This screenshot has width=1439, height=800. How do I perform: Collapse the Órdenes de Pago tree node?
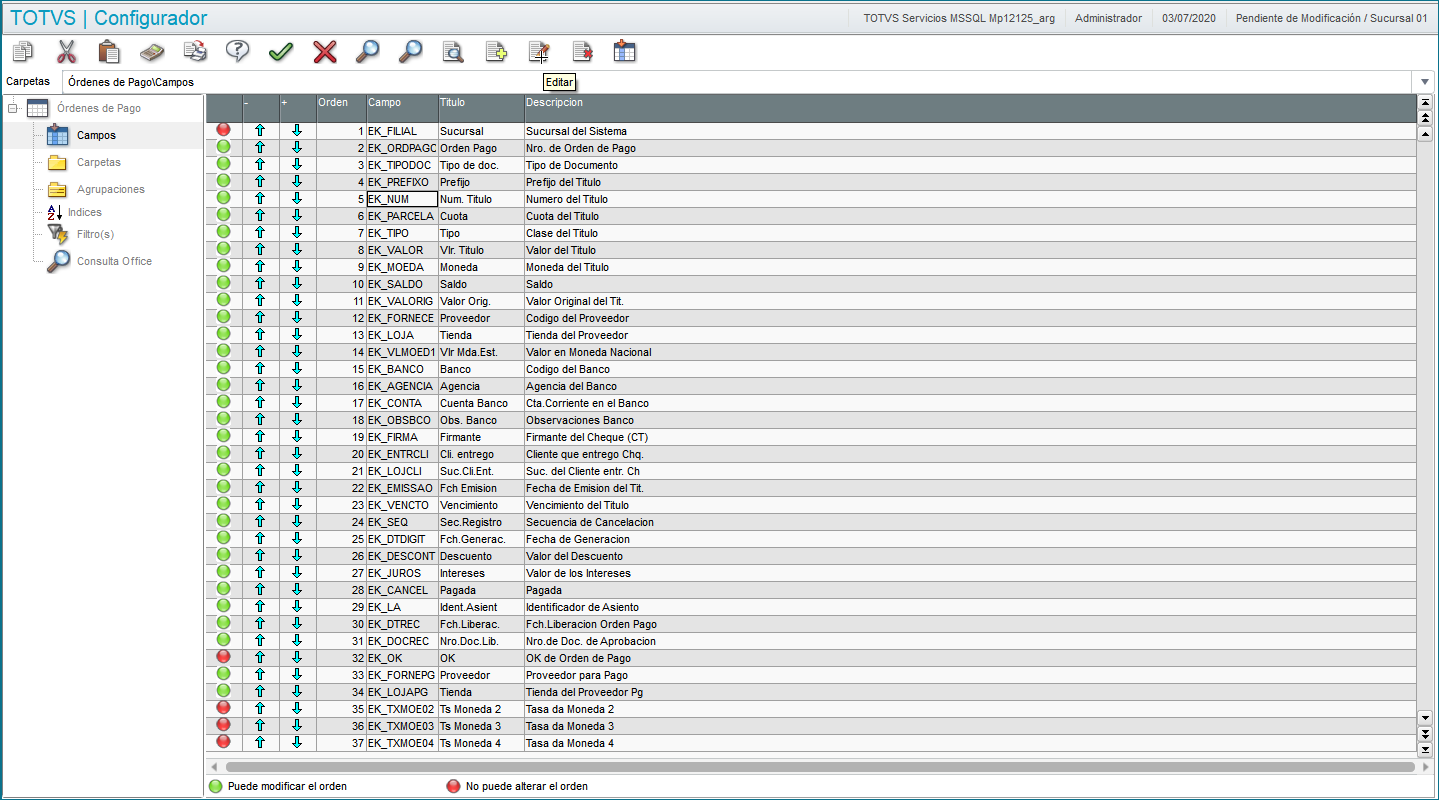[13, 108]
